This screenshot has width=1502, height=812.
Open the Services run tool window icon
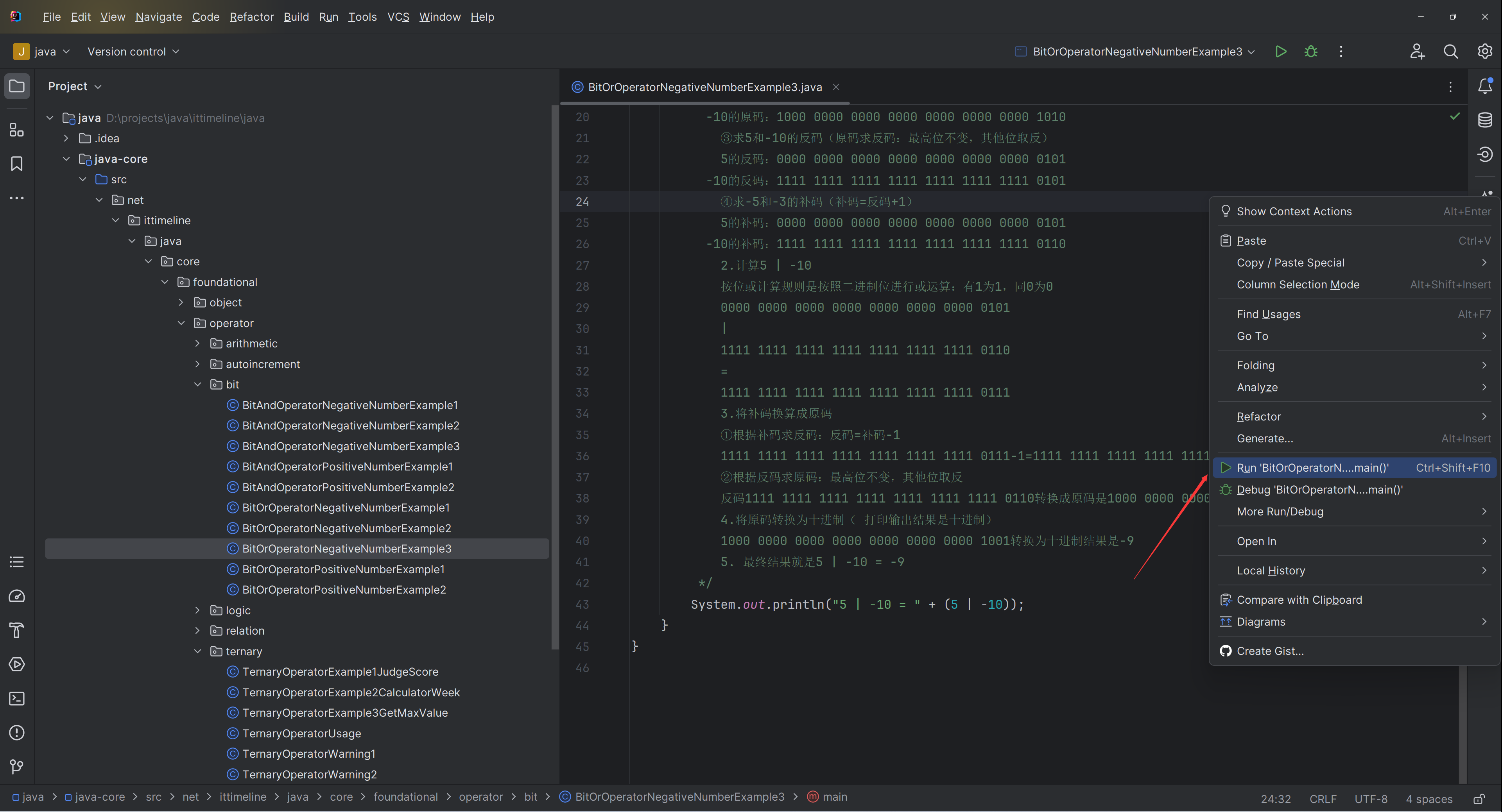click(x=17, y=664)
